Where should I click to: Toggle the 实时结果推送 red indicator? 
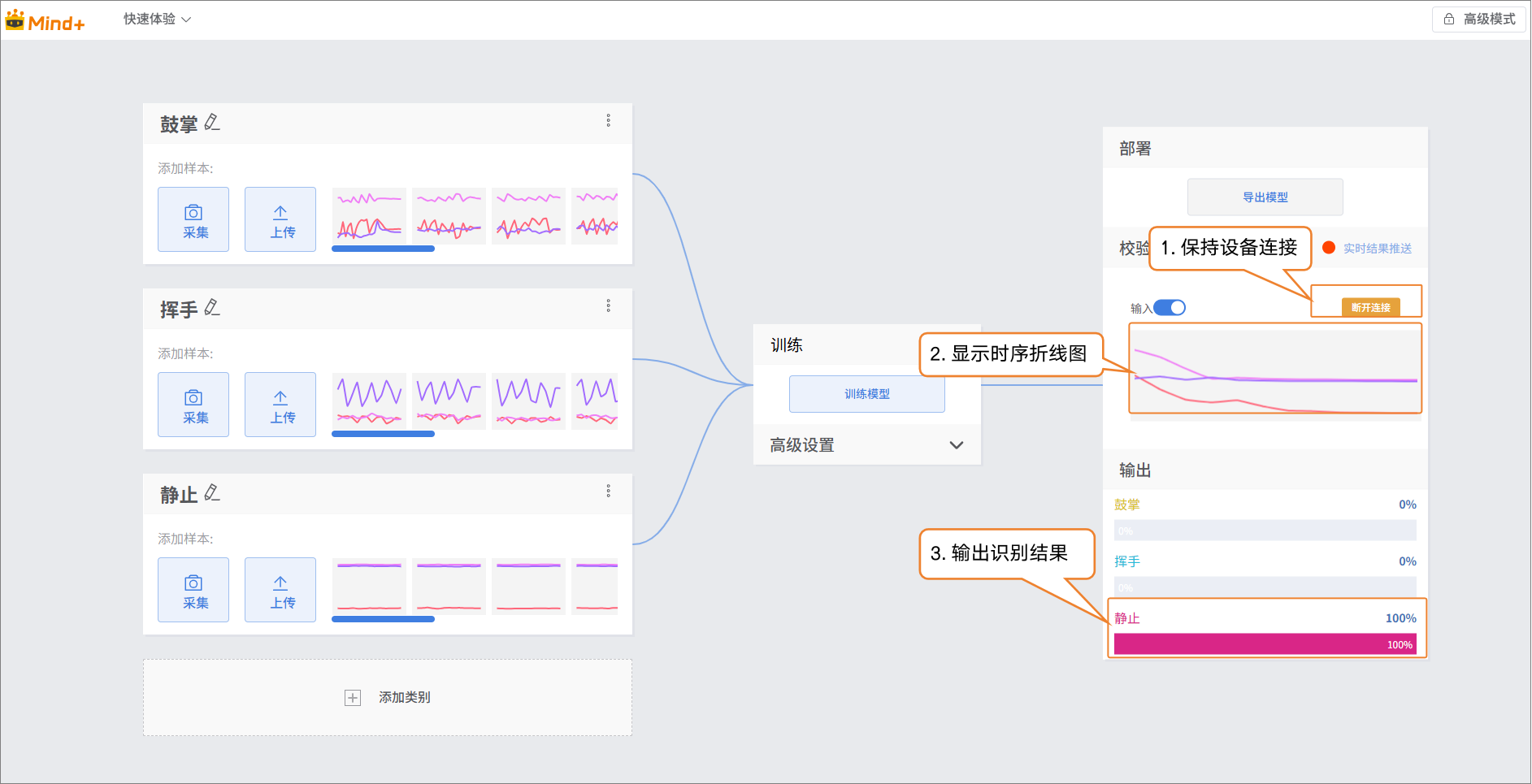(1329, 248)
